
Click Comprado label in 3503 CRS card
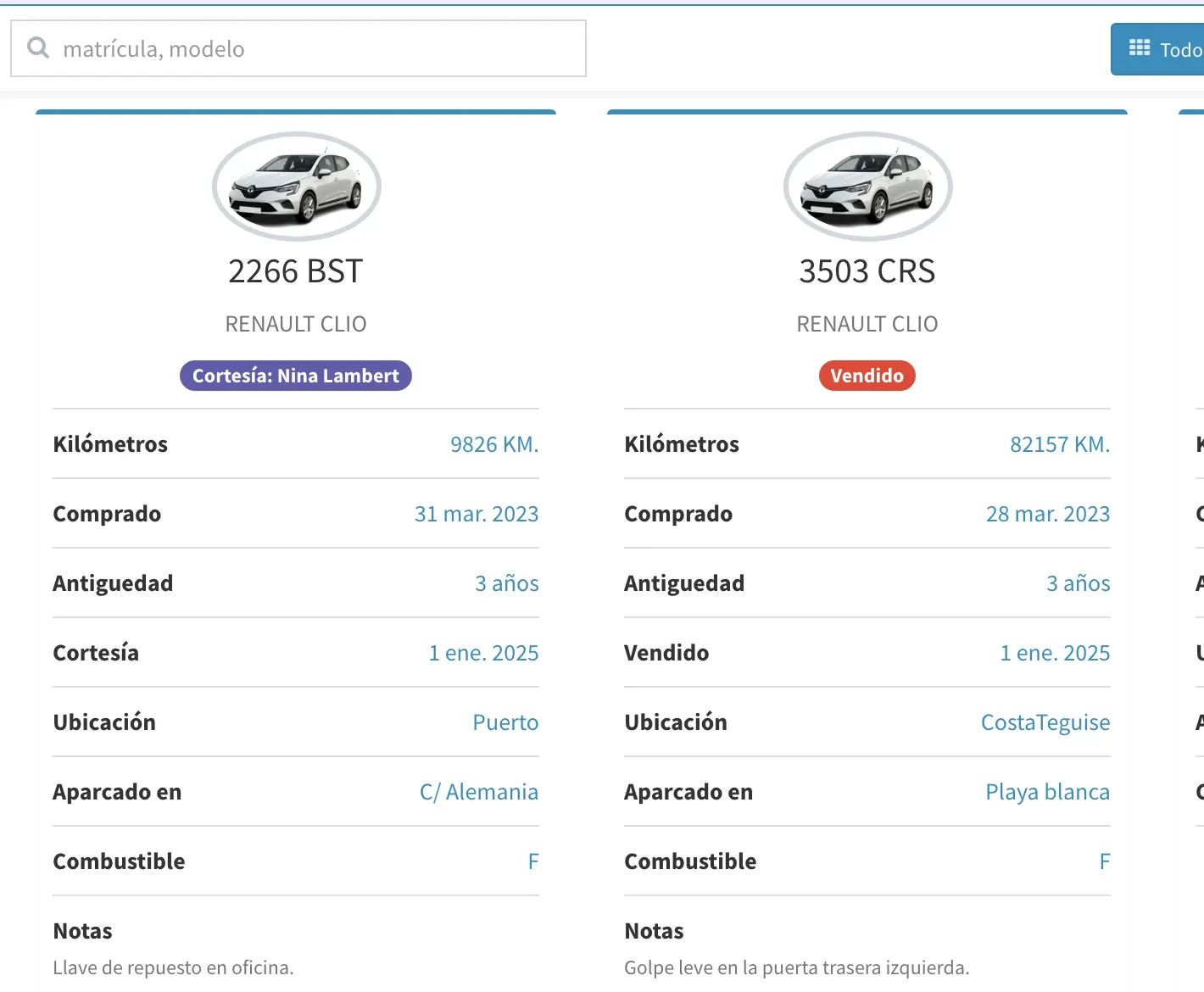pyautogui.click(x=678, y=514)
